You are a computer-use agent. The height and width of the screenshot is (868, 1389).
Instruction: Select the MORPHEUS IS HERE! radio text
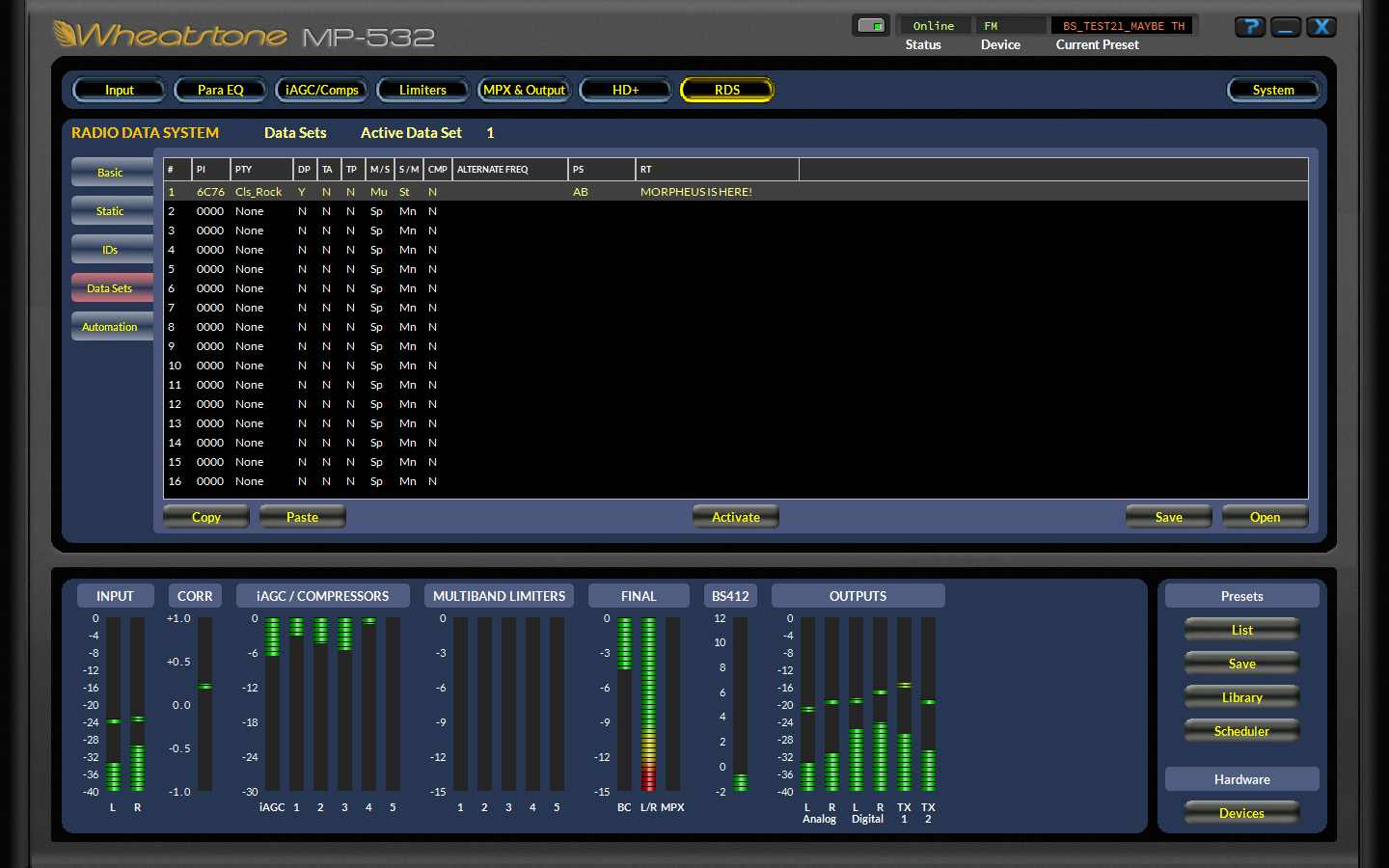click(x=696, y=192)
